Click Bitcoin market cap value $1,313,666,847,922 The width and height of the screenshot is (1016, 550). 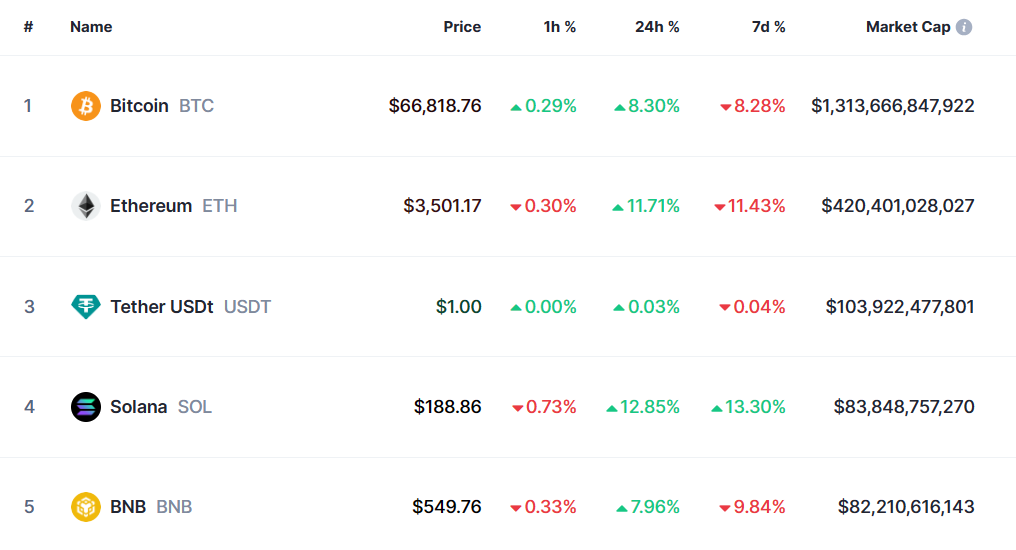coord(892,106)
